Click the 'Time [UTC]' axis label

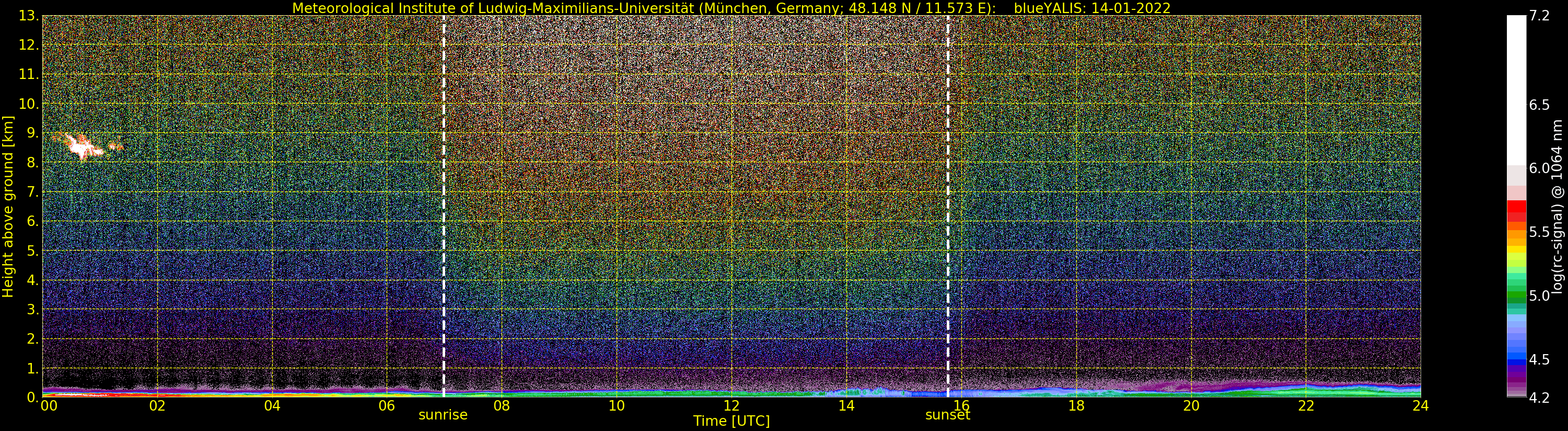731,421
